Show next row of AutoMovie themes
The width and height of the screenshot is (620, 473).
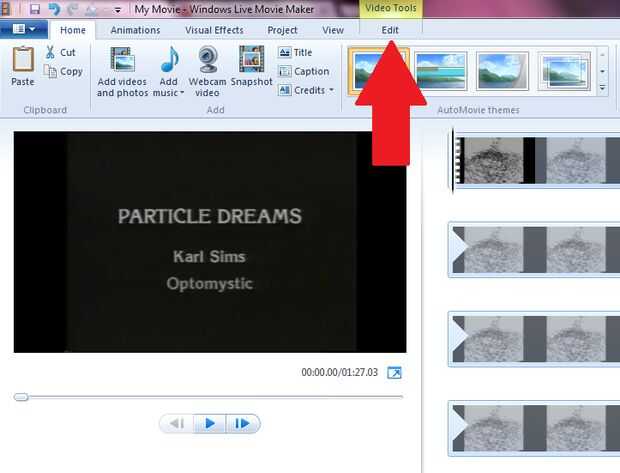[x=603, y=72]
